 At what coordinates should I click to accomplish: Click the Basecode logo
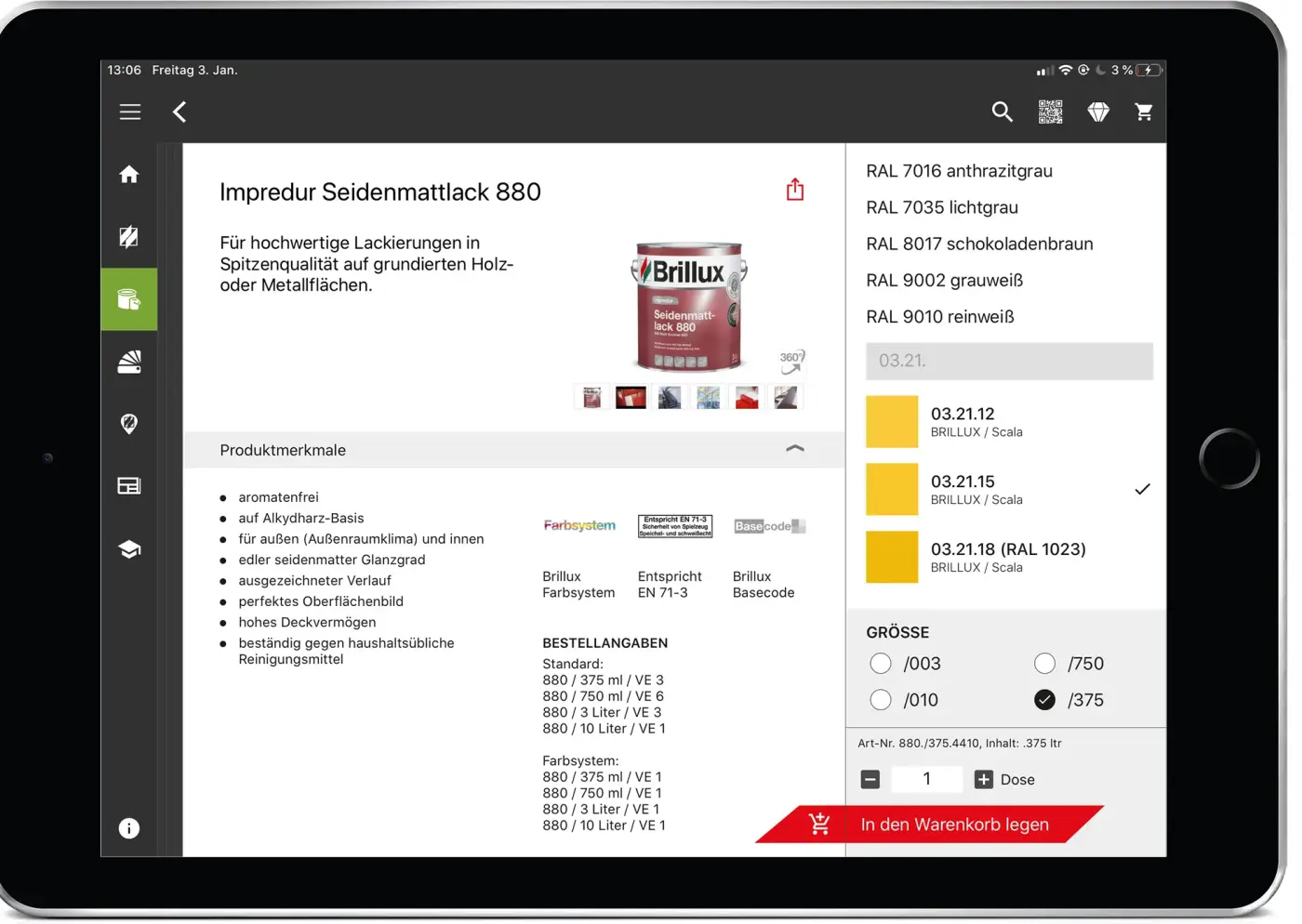point(769,526)
